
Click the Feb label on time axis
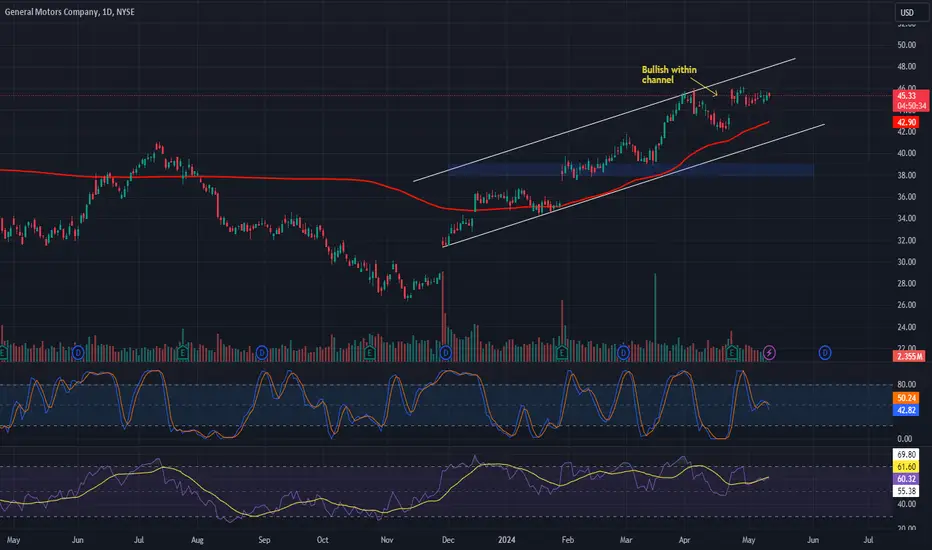568,540
